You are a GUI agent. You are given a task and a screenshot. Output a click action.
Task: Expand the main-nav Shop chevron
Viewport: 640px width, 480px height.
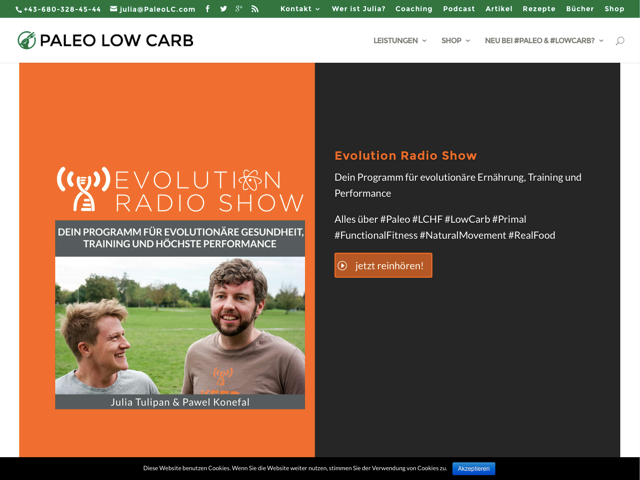pos(468,41)
